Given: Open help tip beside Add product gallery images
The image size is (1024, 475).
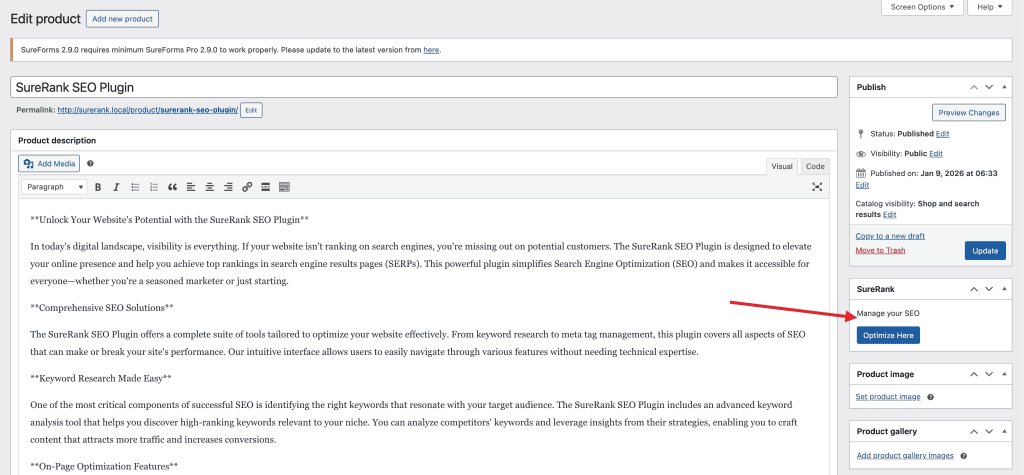Looking at the screenshot, I should [963, 455].
